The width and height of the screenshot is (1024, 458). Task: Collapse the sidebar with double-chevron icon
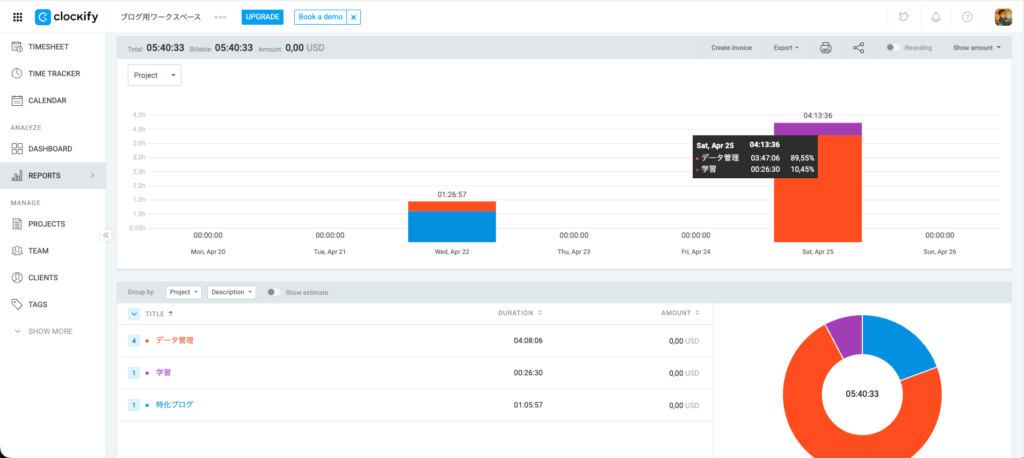click(x=106, y=234)
